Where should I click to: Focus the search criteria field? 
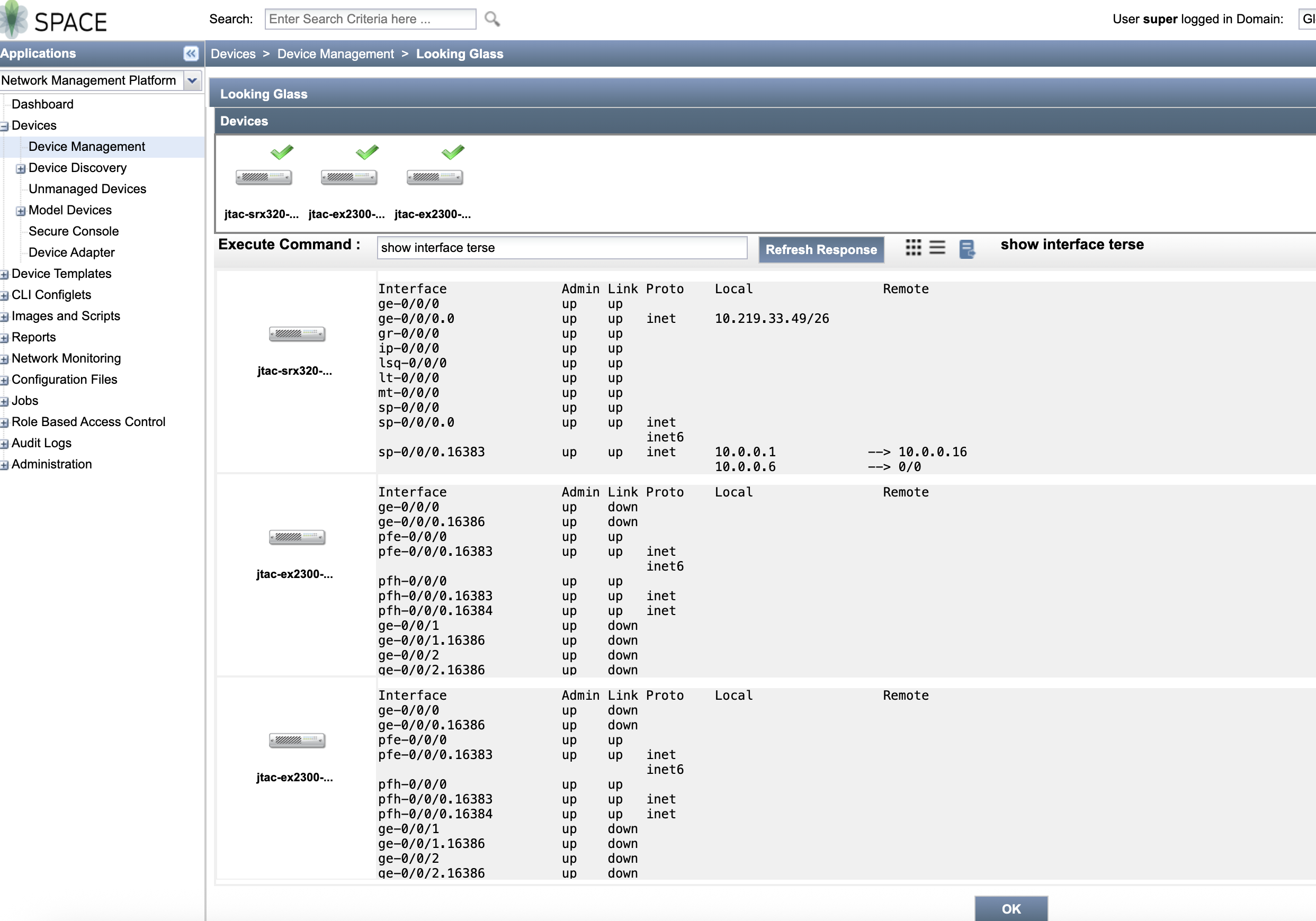370,19
